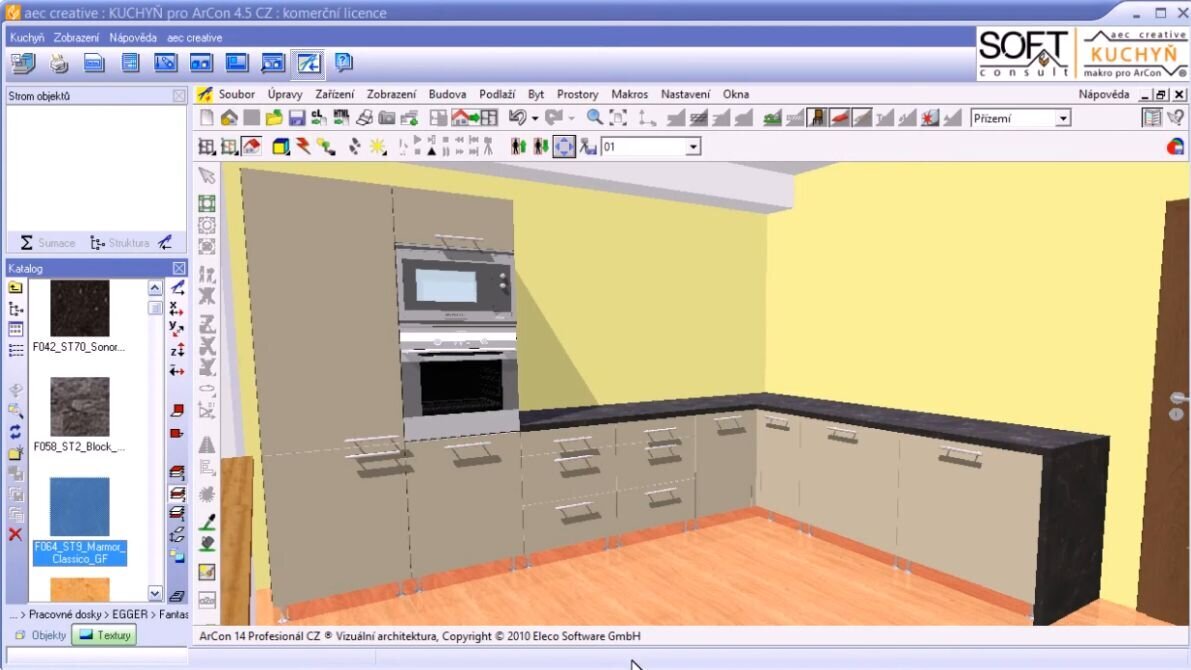This screenshot has height=670, width=1191.
Task: Open the Přízemí floor dropdown
Action: pos(1062,119)
